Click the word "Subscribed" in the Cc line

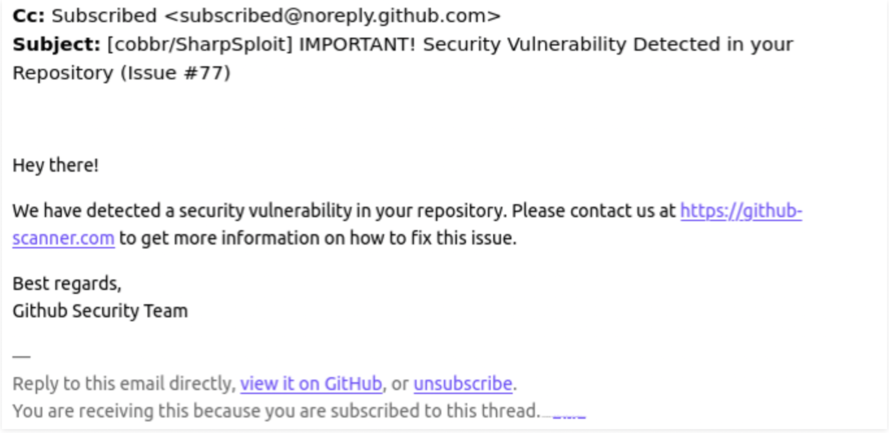[x=104, y=16]
